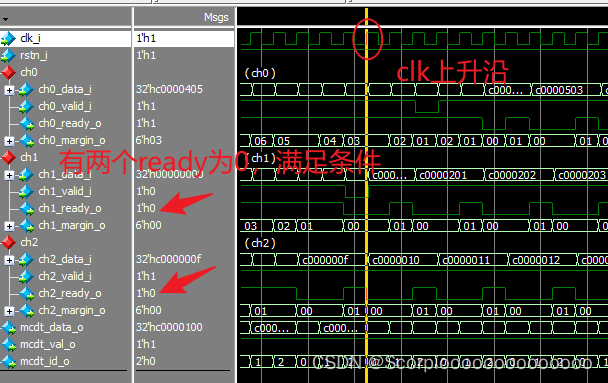Expand the ch2_data_i bus
Screen dimensions: 608x383
pos(9,260)
